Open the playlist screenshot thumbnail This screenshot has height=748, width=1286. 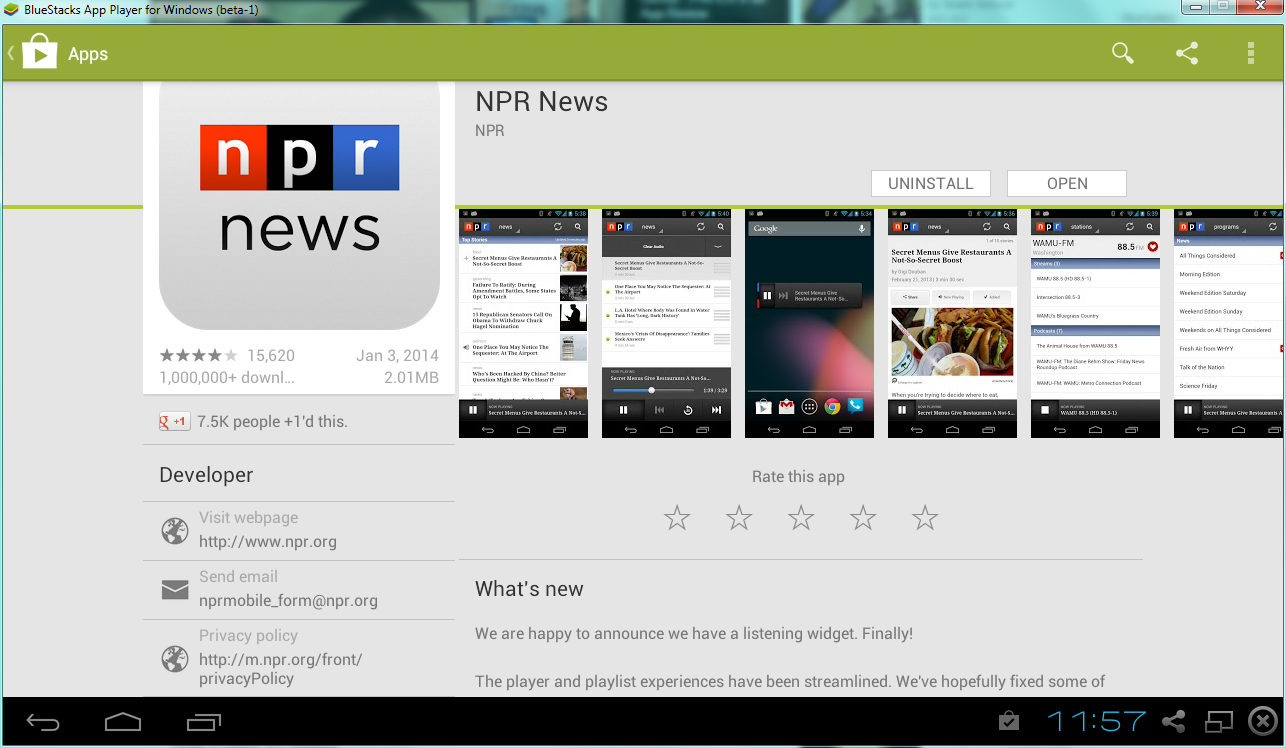[667, 323]
